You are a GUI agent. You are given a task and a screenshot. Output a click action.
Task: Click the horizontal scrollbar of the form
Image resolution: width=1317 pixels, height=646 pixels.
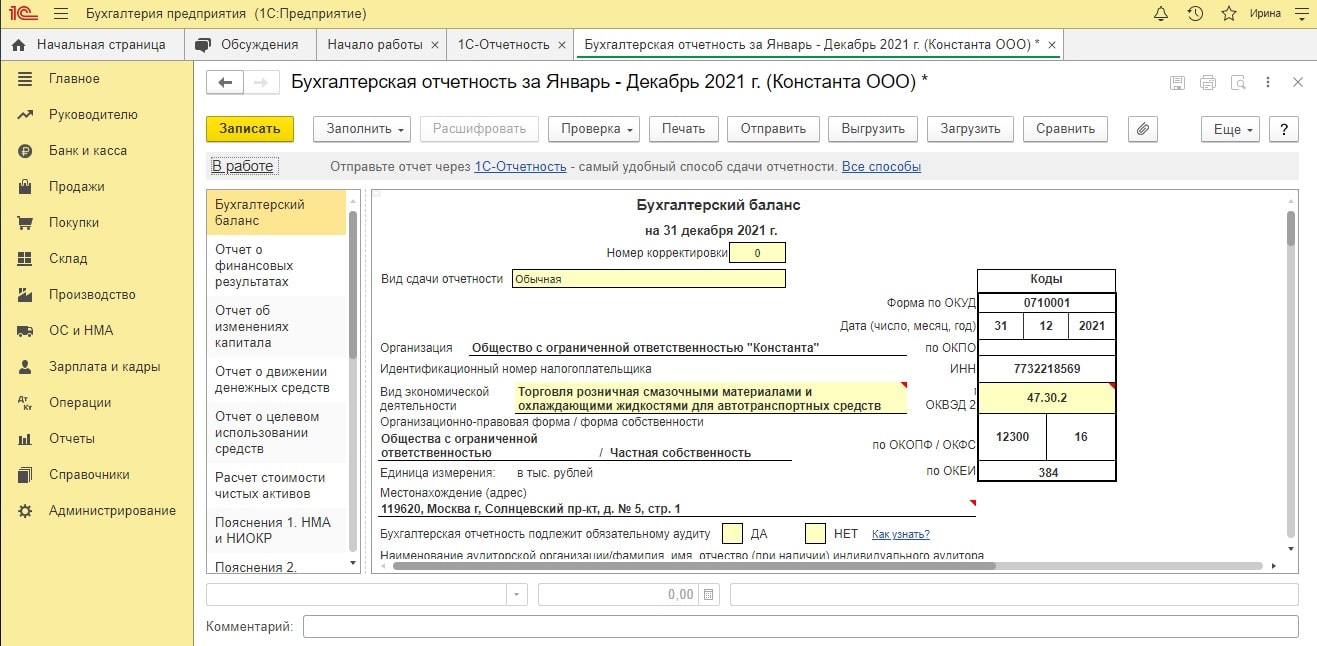[x=694, y=566]
